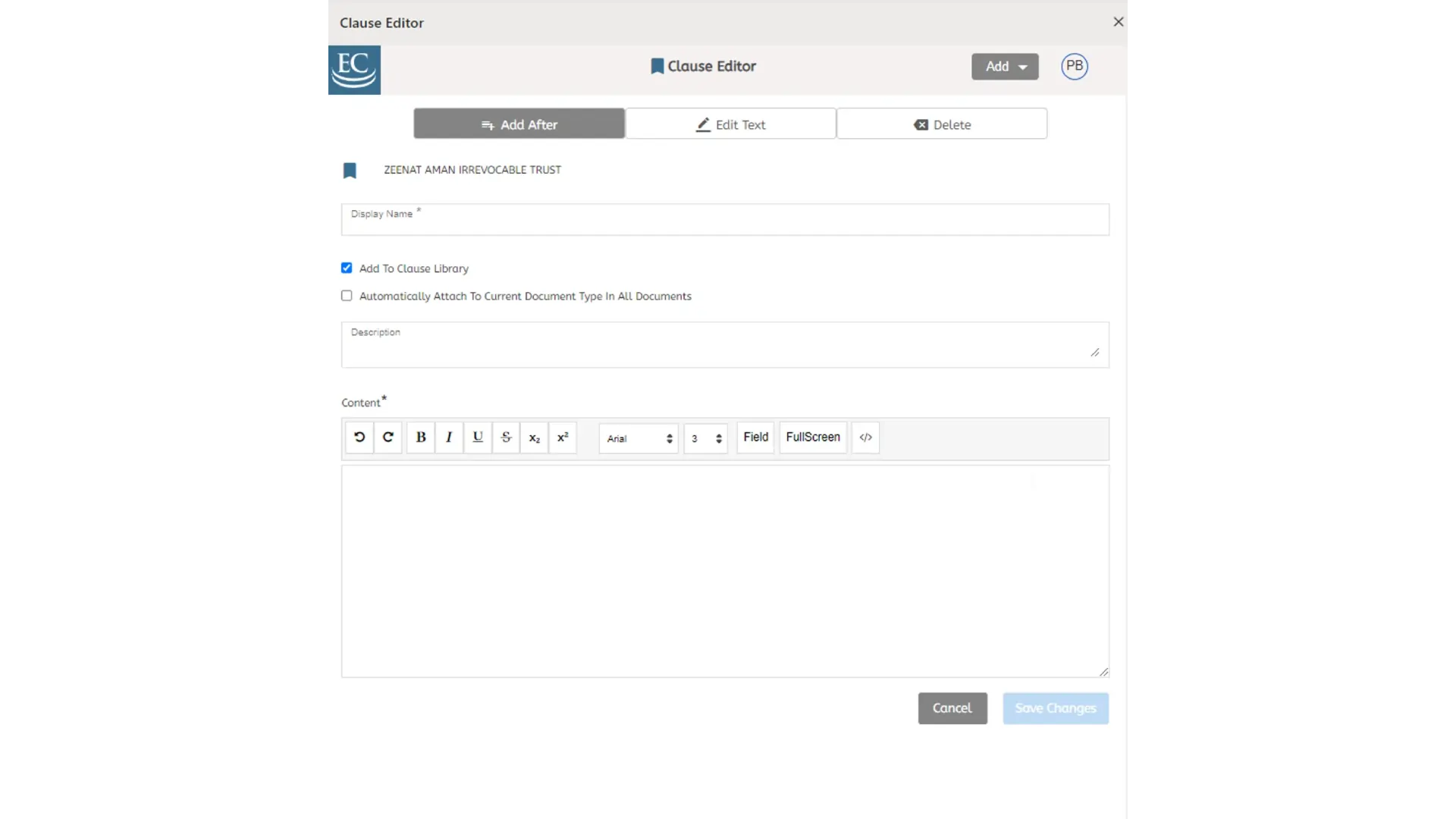1456x819 pixels.
Task: Open the PB user profile avatar
Action: click(x=1075, y=66)
